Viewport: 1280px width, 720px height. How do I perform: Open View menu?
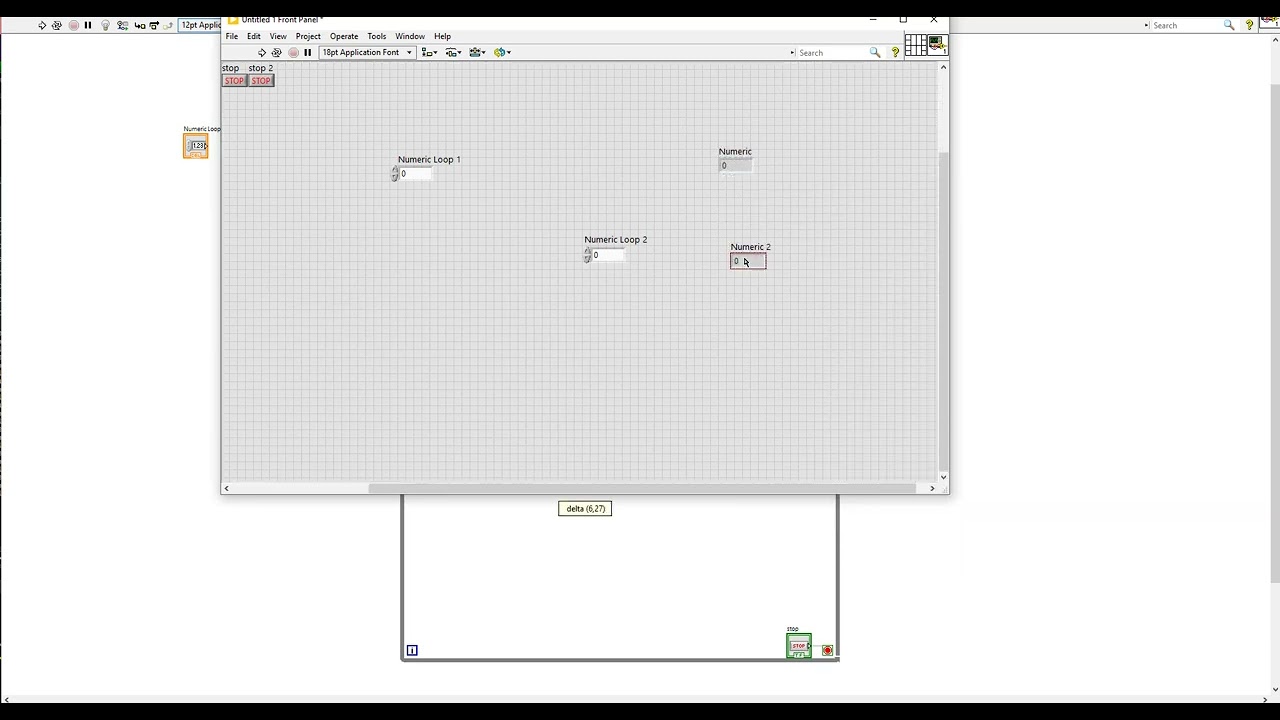coord(278,36)
